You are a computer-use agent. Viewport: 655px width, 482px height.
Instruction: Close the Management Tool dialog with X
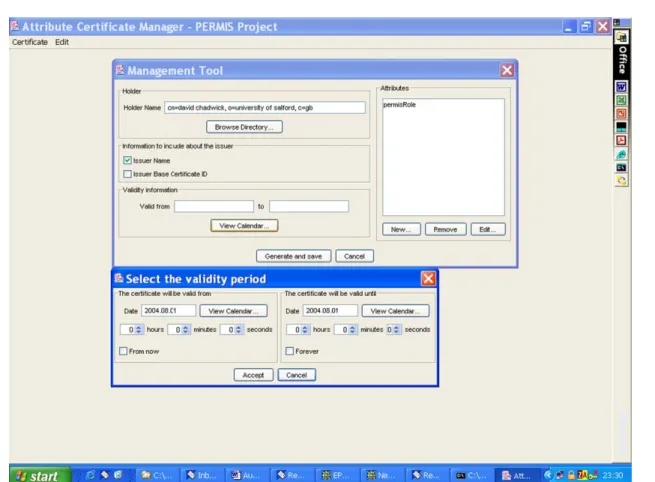(x=507, y=70)
